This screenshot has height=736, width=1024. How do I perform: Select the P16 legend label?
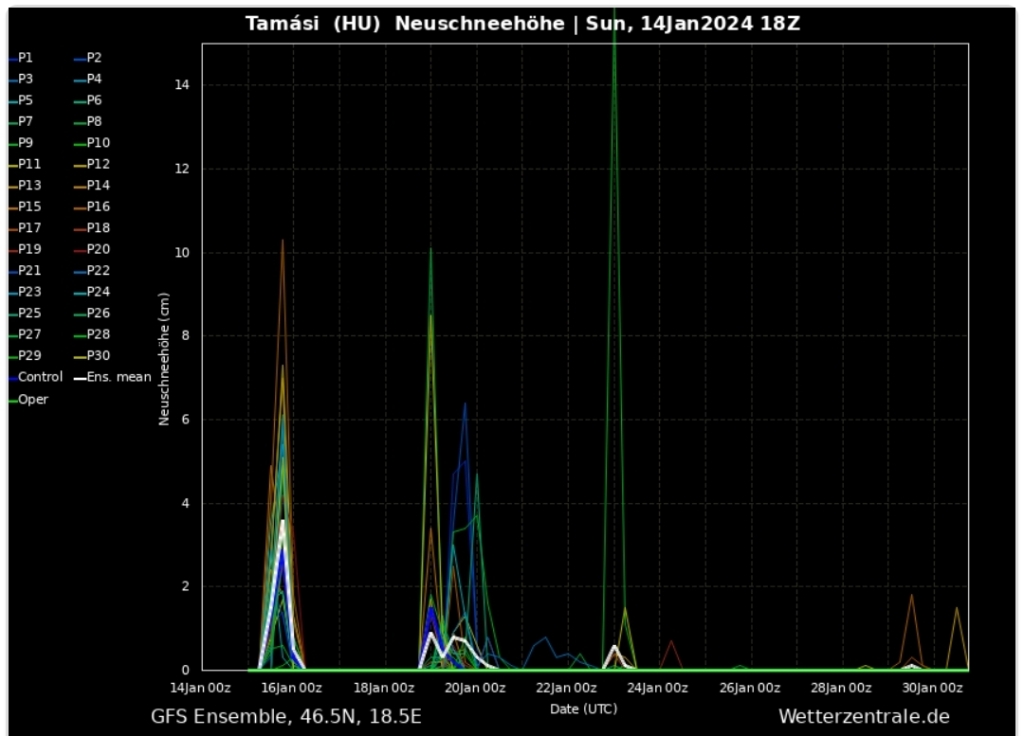(98, 207)
